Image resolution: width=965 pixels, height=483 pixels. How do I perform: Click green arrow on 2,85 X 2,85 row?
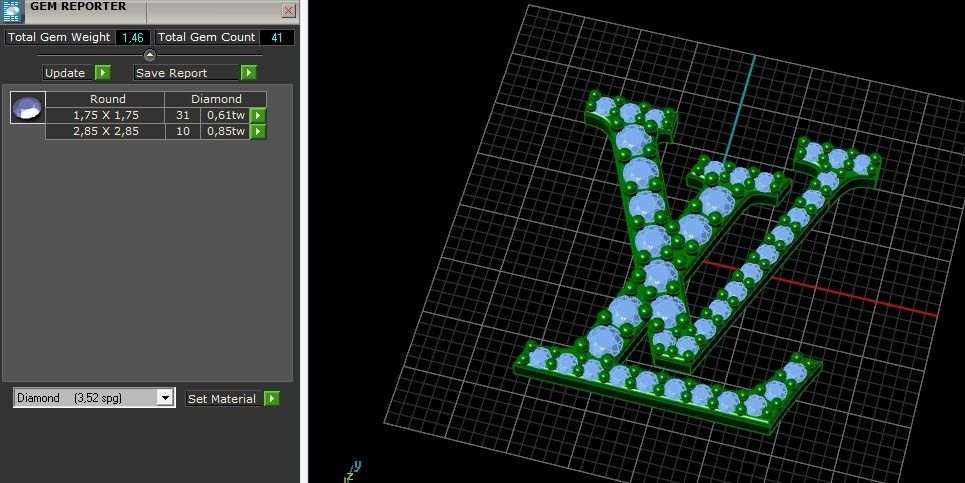(x=258, y=131)
